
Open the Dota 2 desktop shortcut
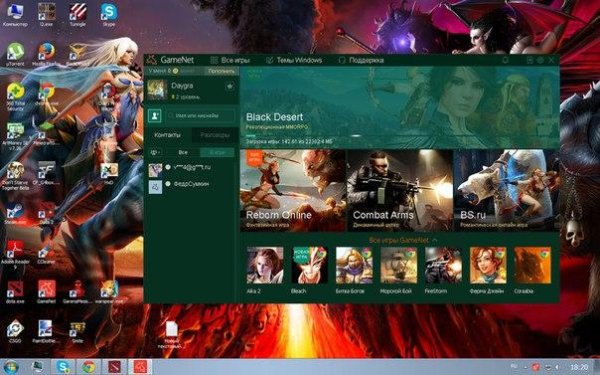coord(46,214)
